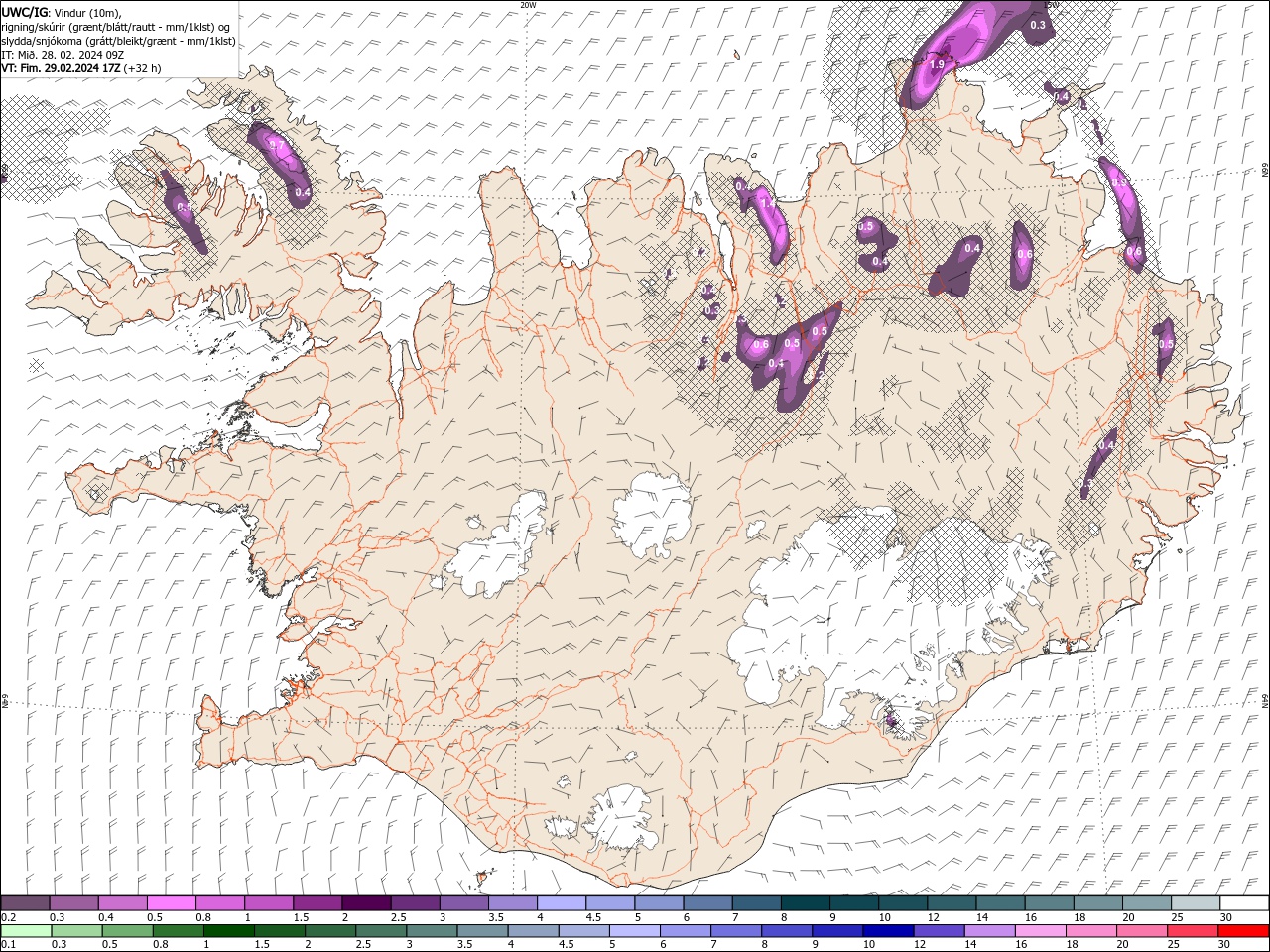Click the 'IT: Mið. 28. 02. 2024 09Z' line
This screenshot has height=952, width=1270.
(x=61, y=55)
